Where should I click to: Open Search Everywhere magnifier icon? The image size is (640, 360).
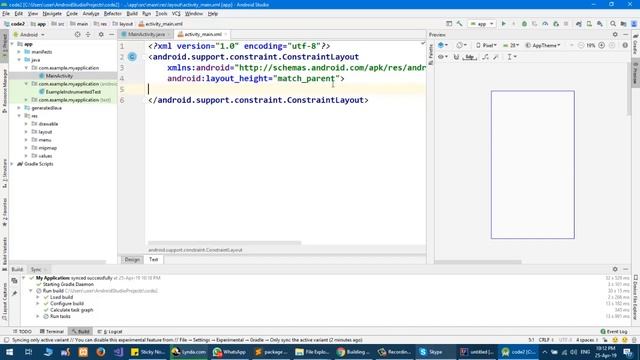click(x=613, y=24)
